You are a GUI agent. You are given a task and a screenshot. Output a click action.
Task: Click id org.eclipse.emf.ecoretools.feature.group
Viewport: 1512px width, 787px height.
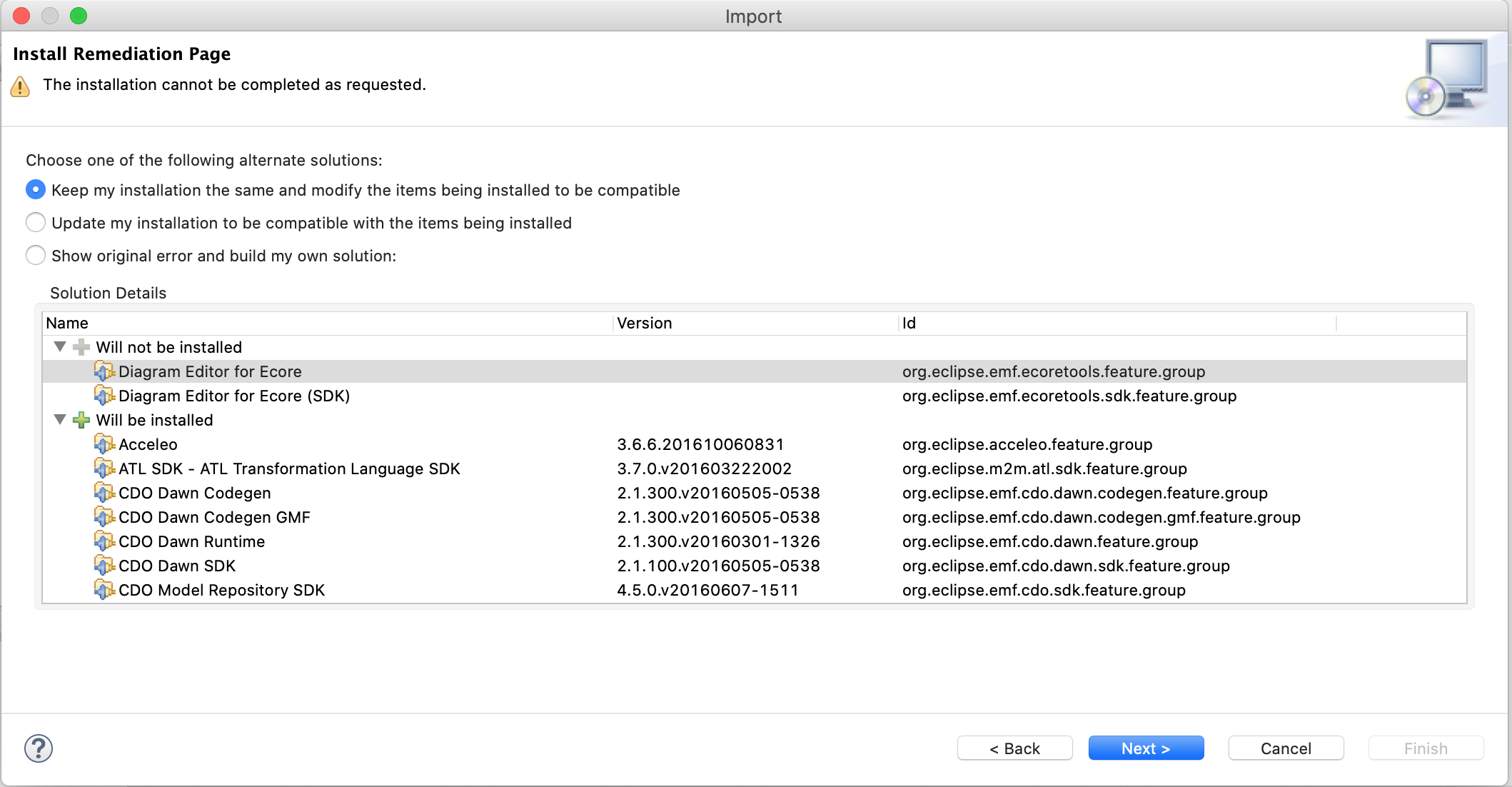click(1054, 371)
